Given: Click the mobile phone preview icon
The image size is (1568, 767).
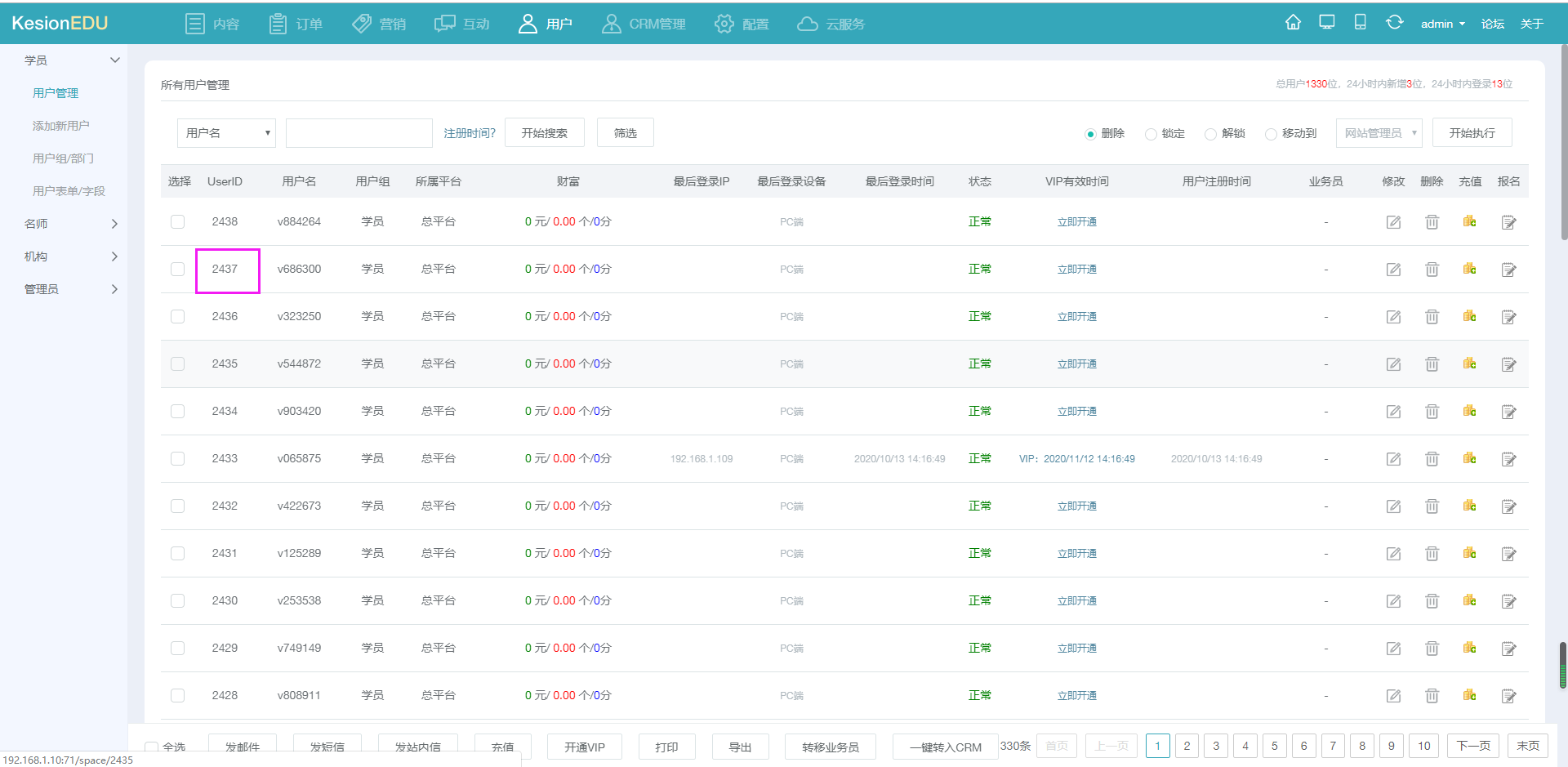Looking at the screenshot, I should click(1360, 23).
